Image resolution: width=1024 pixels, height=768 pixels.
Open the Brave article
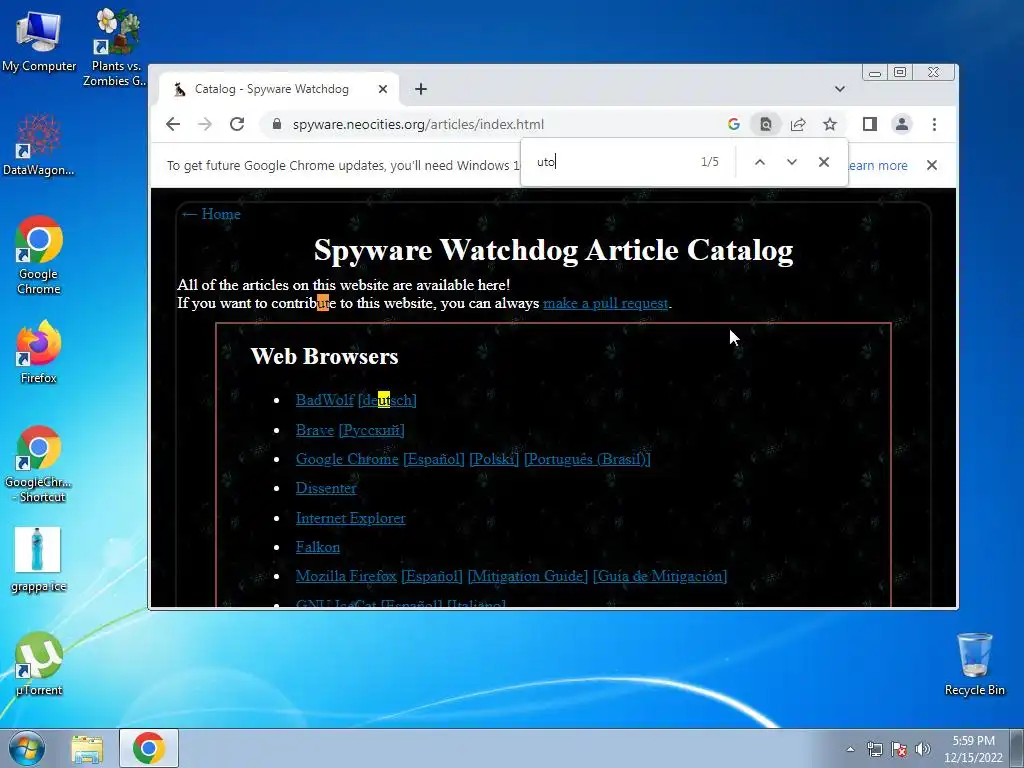pos(314,430)
